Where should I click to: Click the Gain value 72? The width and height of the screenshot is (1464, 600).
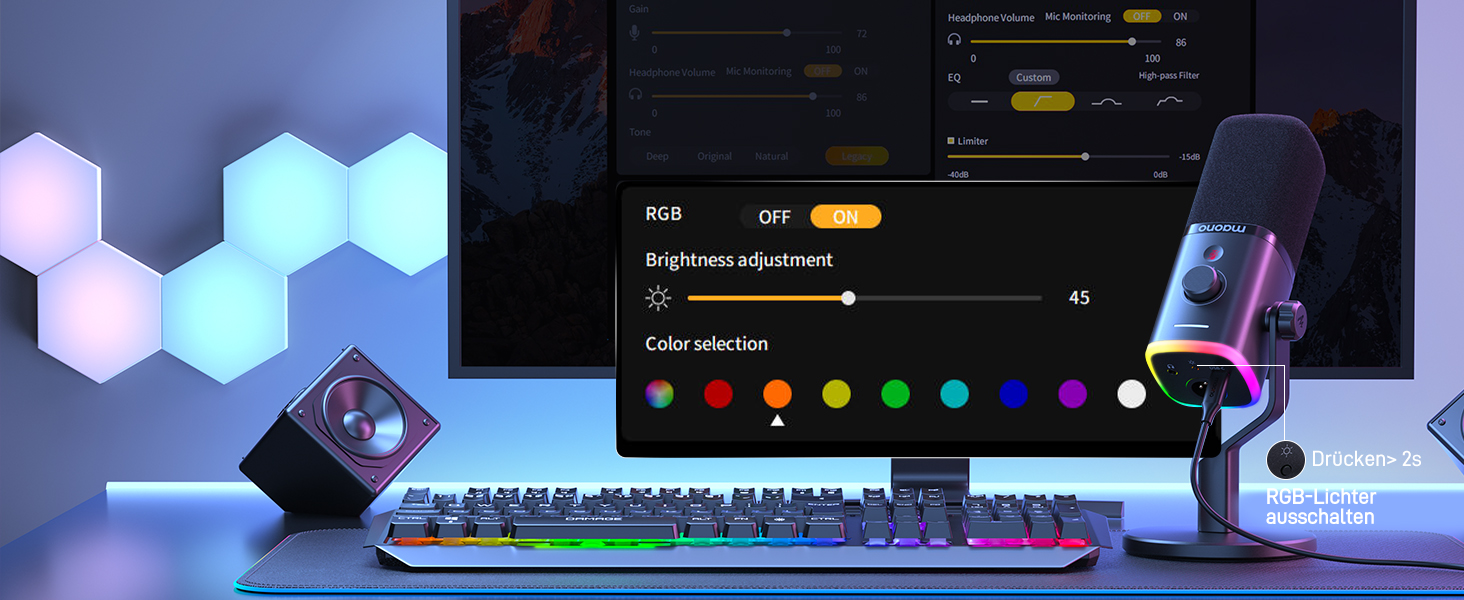coord(862,34)
